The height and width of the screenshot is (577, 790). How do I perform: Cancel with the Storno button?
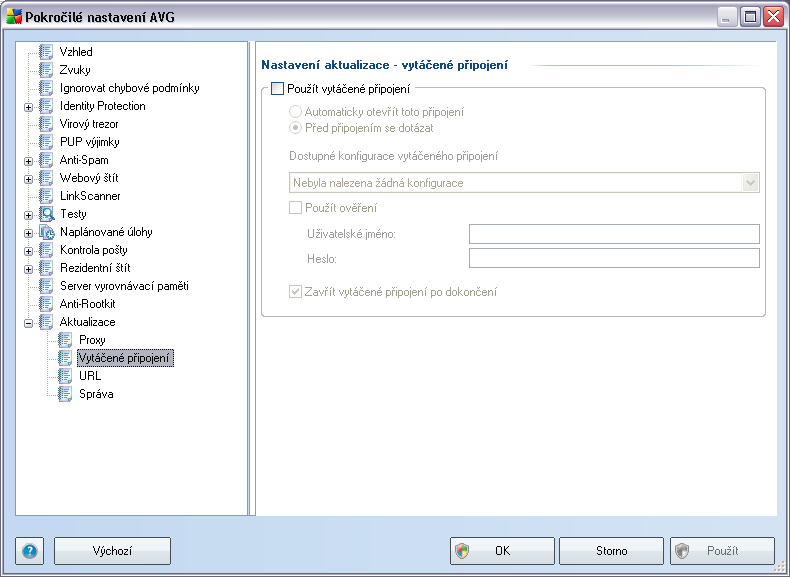pyautogui.click(x=612, y=551)
